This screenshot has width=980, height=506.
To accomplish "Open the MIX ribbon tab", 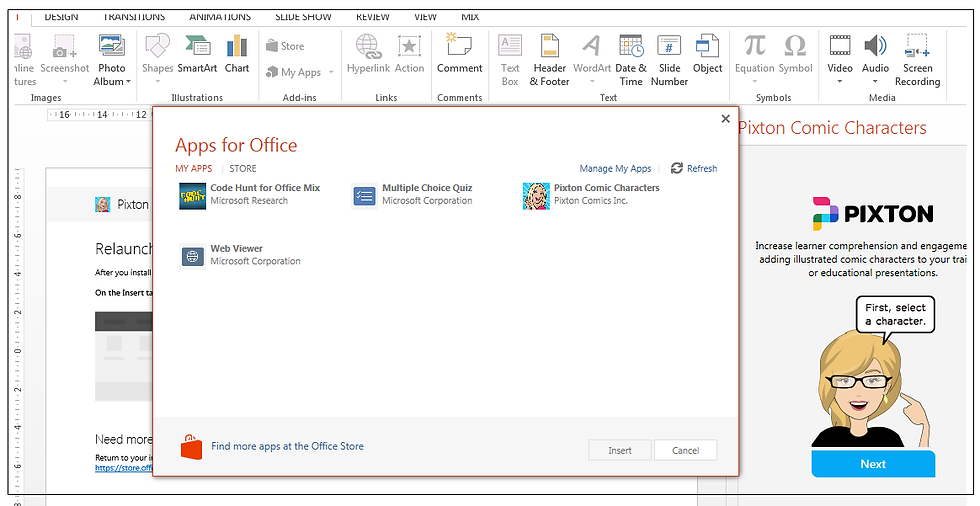I will [x=470, y=17].
